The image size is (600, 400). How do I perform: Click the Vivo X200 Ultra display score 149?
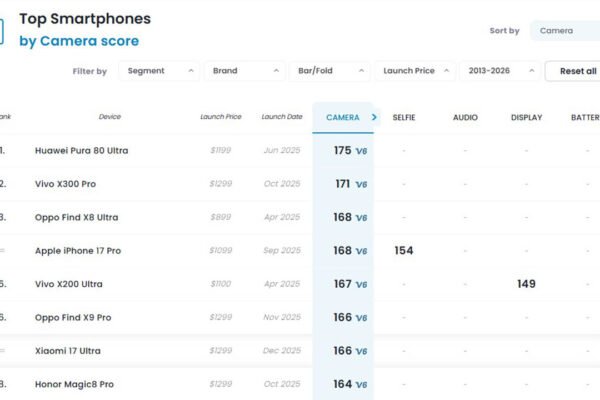(x=526, y=284)
